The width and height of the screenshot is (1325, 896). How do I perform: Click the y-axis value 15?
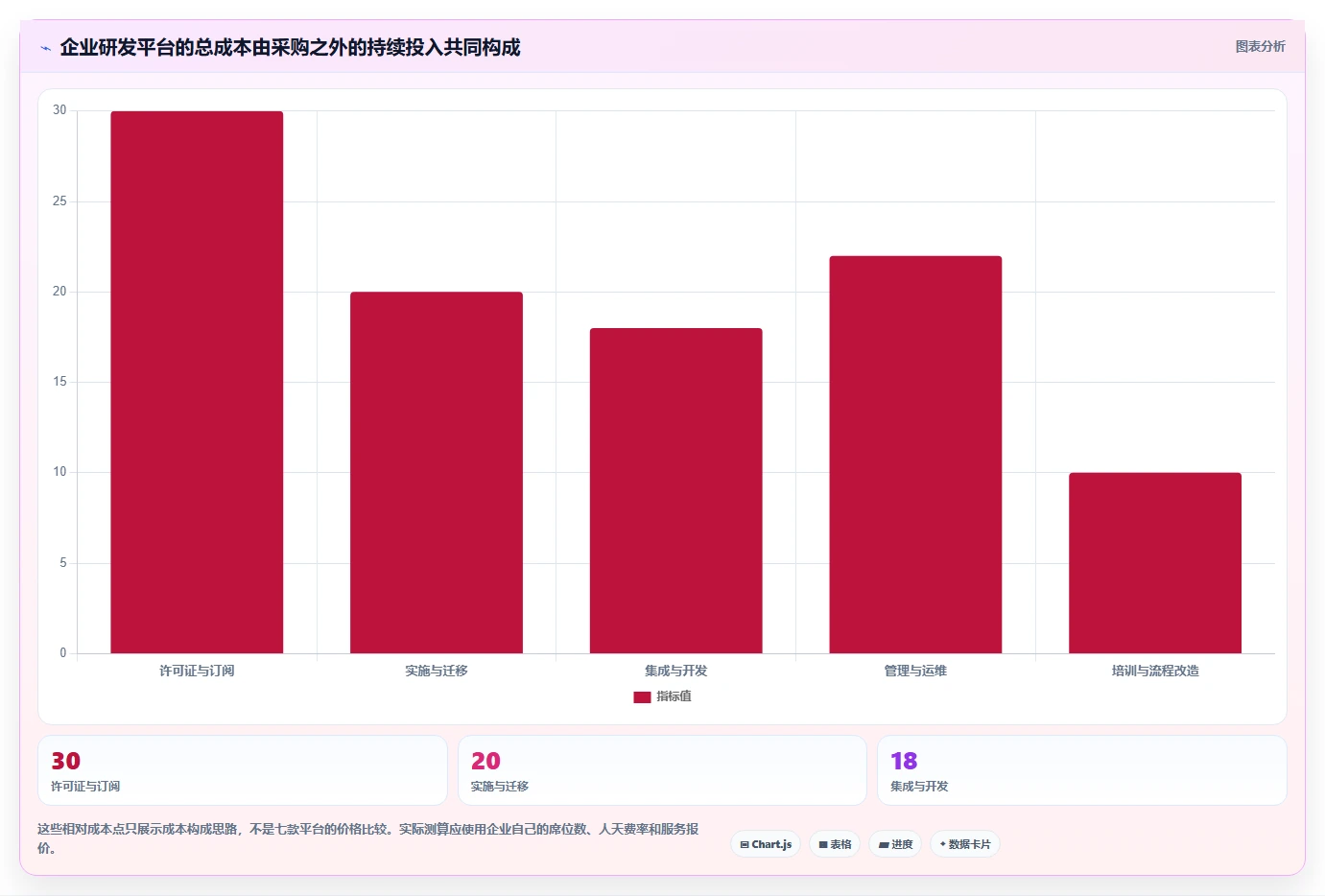pyautogui.click(x=59, y=382)
